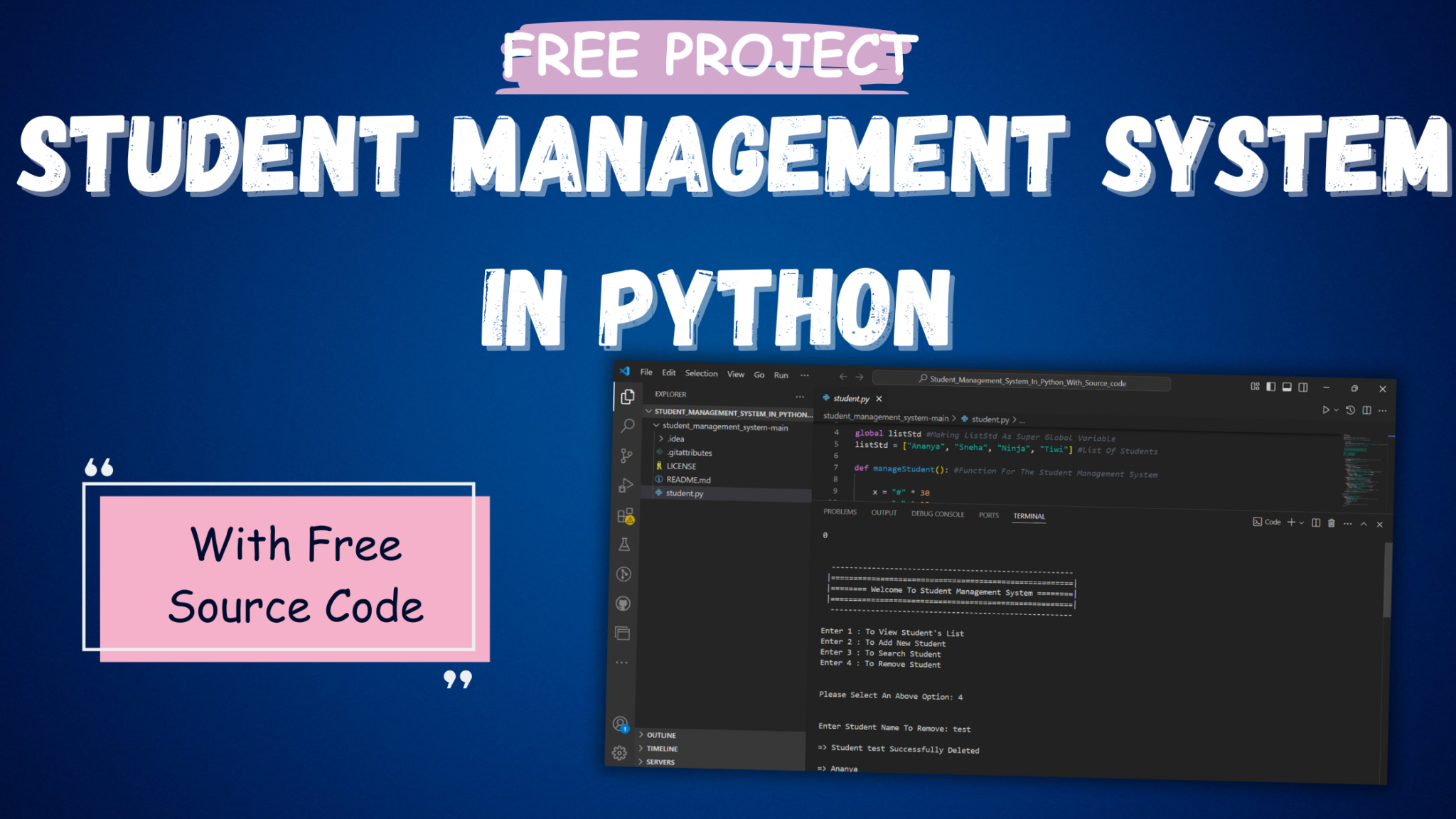Open Extensions view with warning badge
The image size is (1456, 819).
625,515
